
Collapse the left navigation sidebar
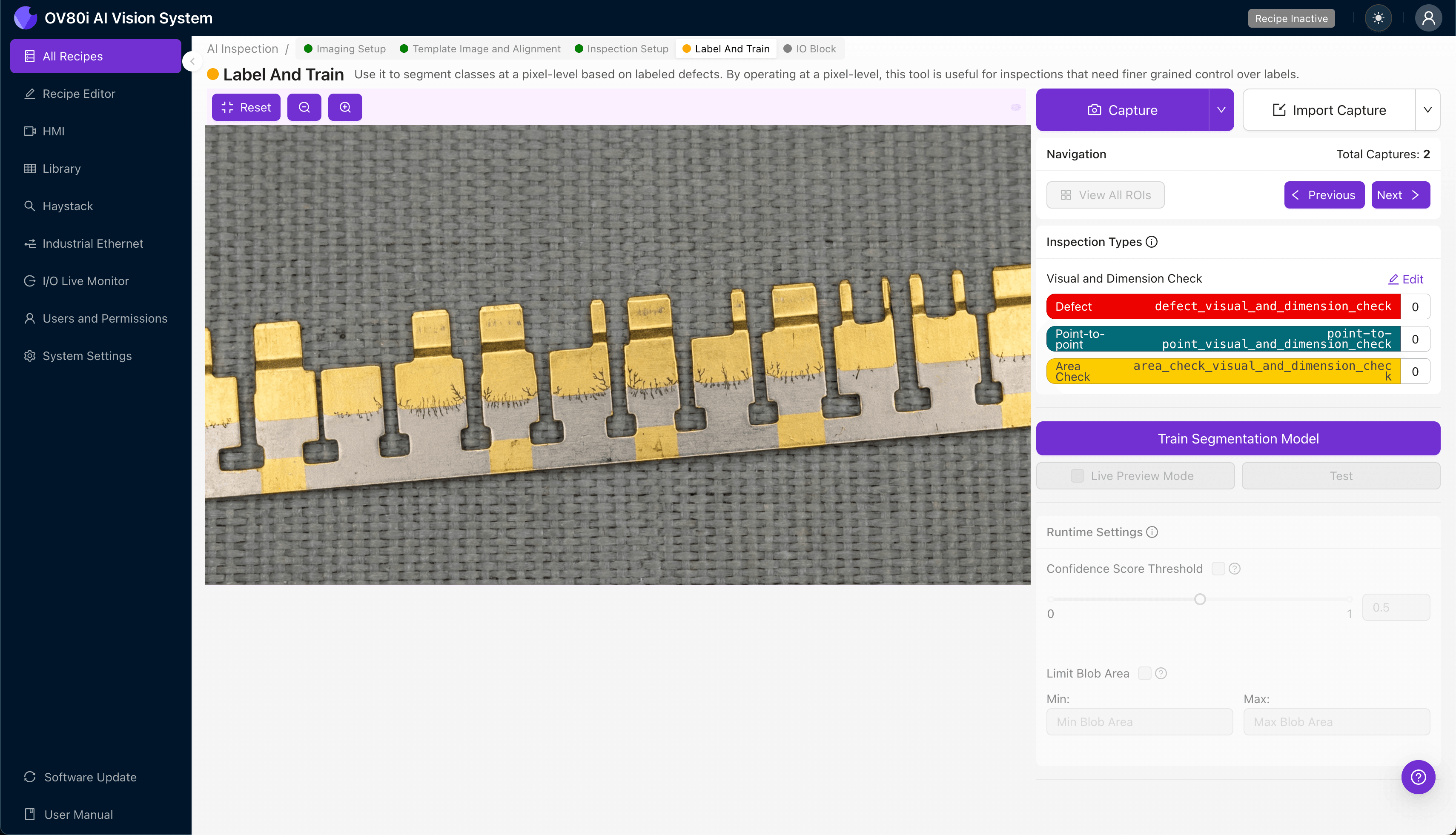pyautogui.click(x=192, y=61)
